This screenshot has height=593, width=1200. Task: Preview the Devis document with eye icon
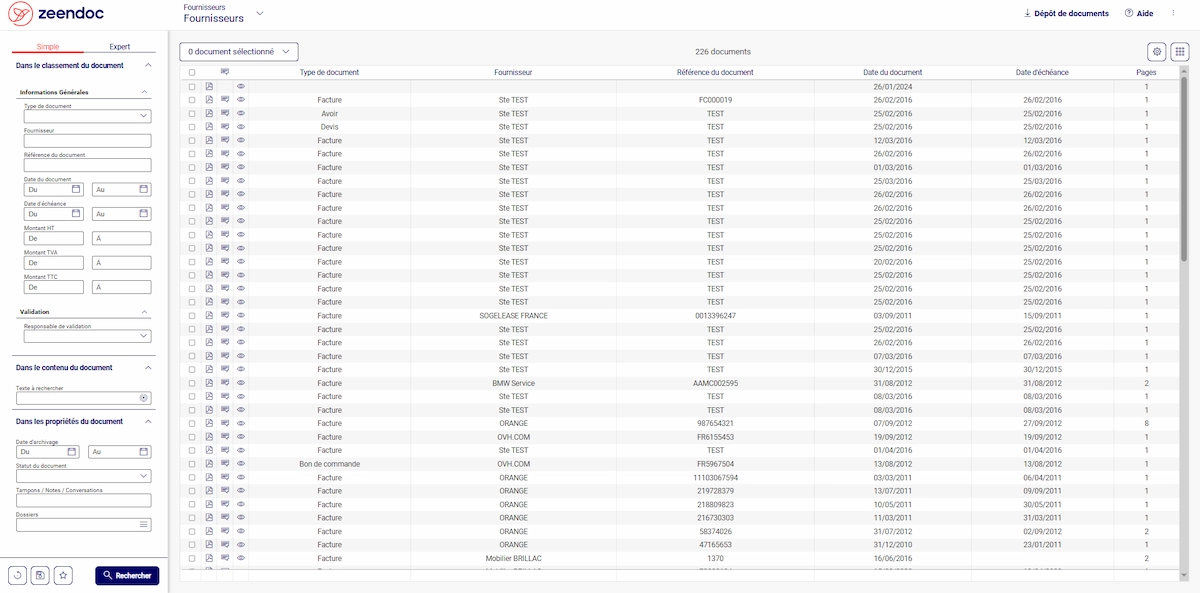(x=241, y=127)
